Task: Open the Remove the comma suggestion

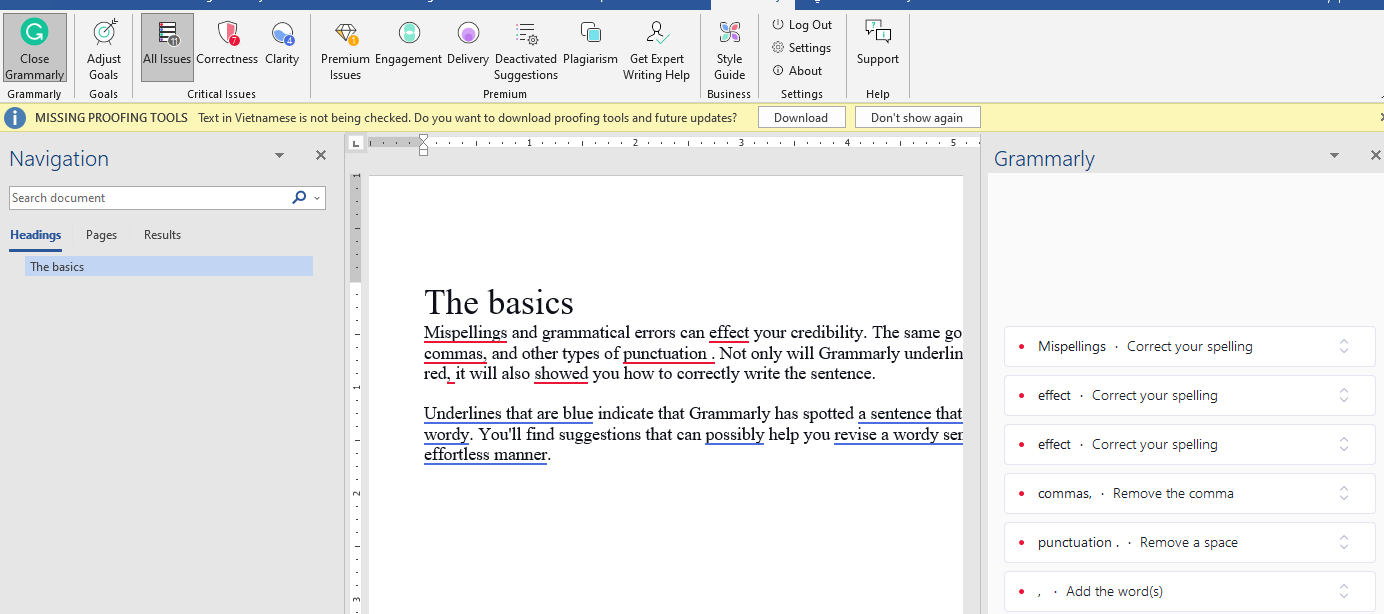Action: pos(1190,494)
